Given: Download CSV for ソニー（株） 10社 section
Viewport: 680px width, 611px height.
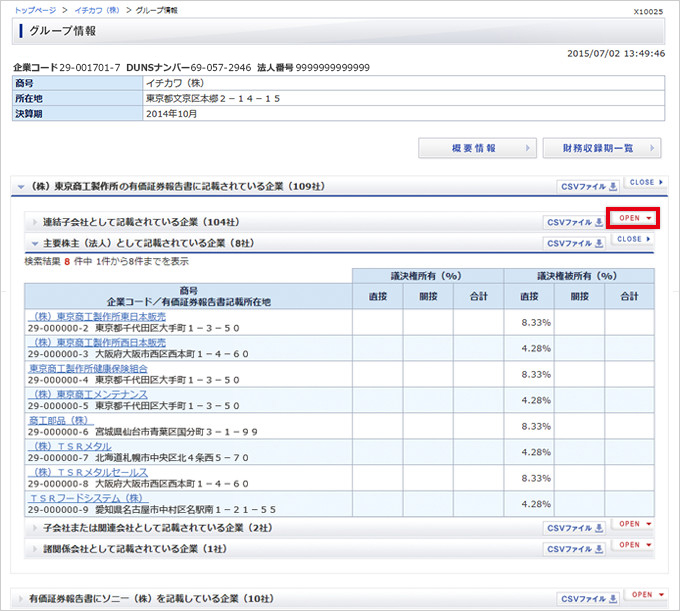Looking at the screenshot, I should 588,599.
